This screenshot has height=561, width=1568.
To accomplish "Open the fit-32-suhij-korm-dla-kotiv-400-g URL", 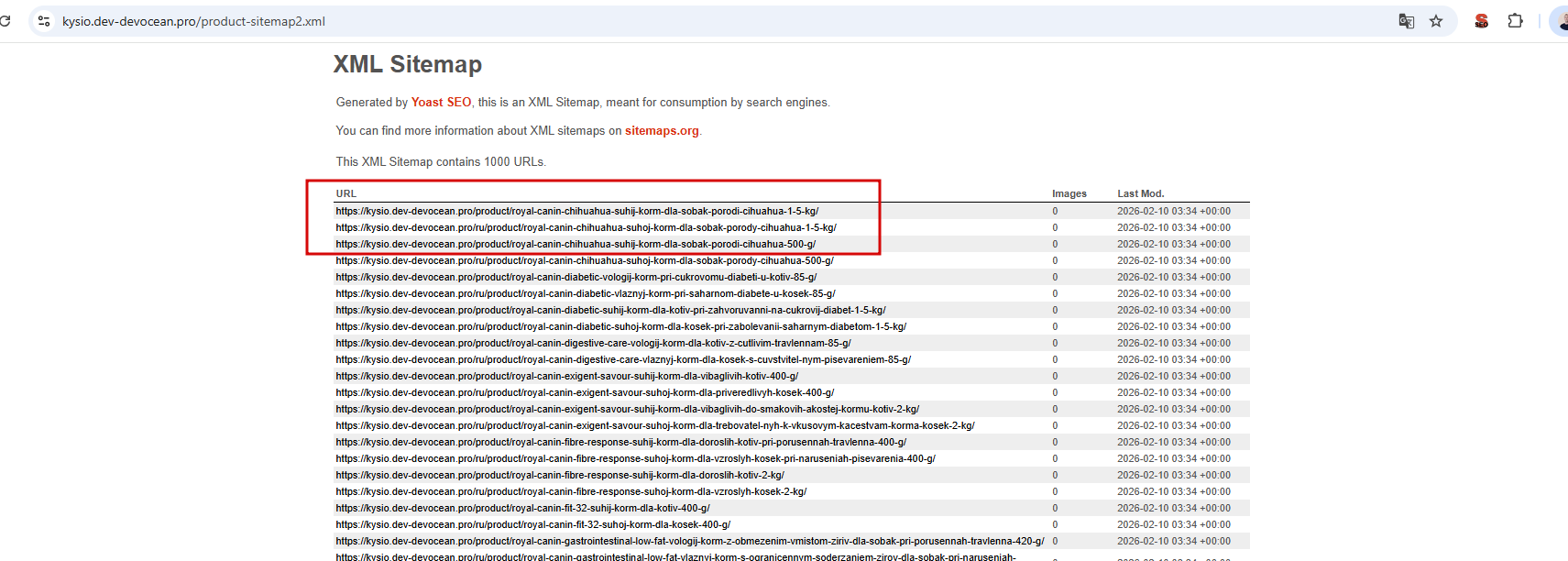I will coord(522,508).
